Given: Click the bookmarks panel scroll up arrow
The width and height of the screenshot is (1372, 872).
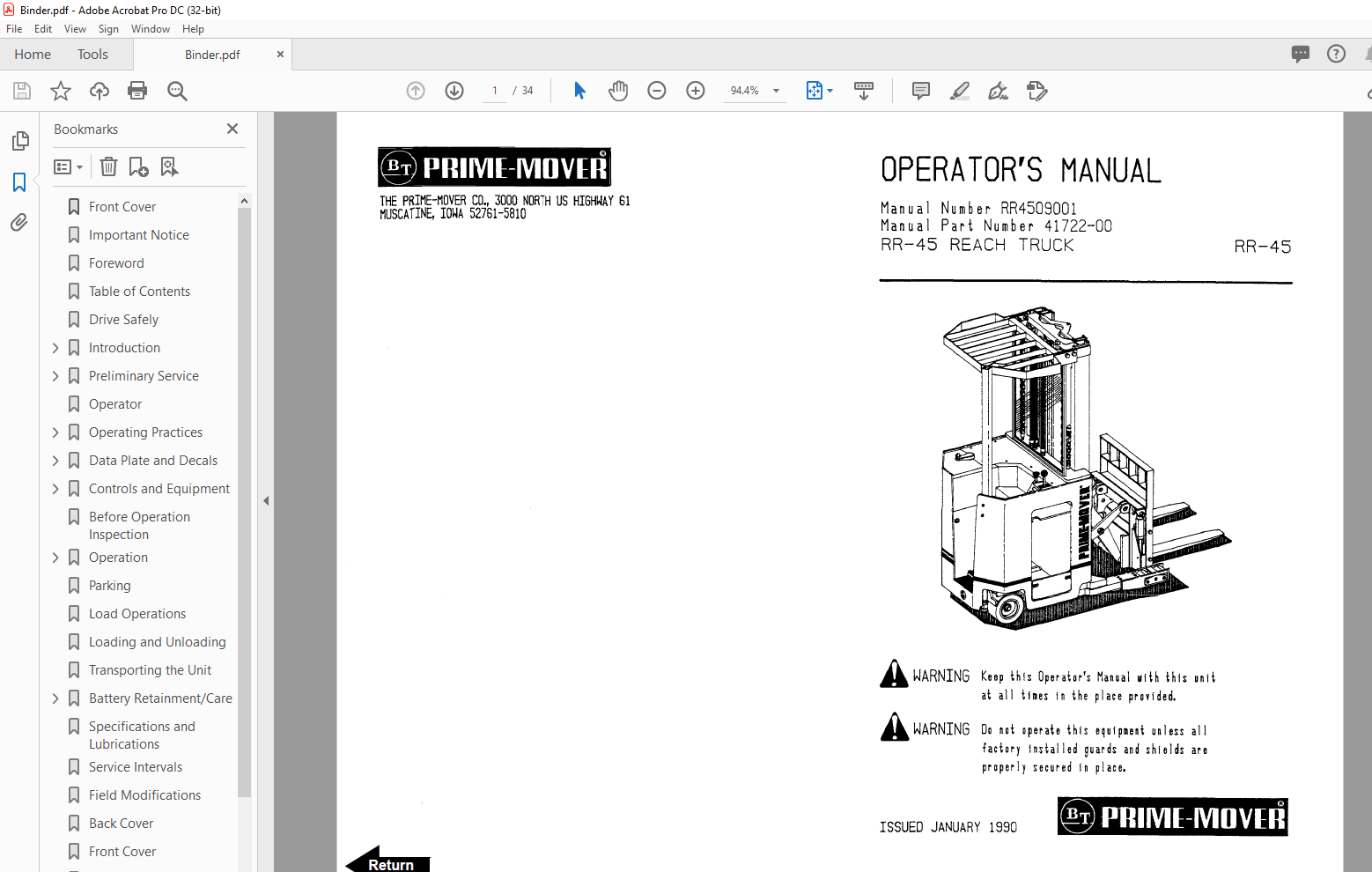Looking at the screenshot, I should click(x=244, y=201).
